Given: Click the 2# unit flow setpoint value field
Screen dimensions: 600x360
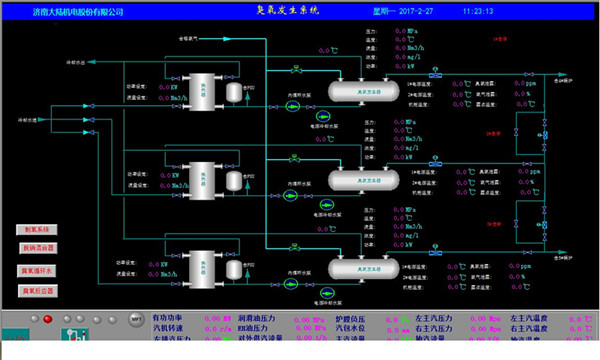Looking at the screenshot, I should (174, 186).
